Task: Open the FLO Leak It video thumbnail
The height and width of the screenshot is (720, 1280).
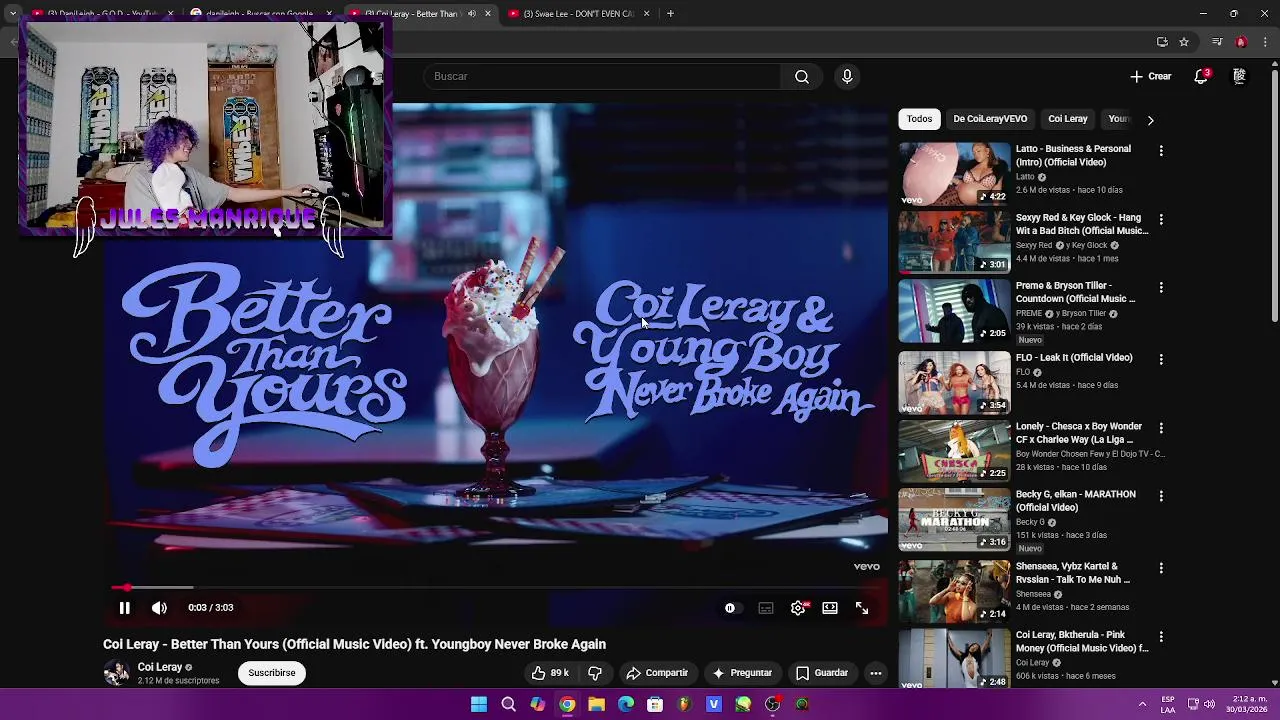Action: [x=954, y=382]
